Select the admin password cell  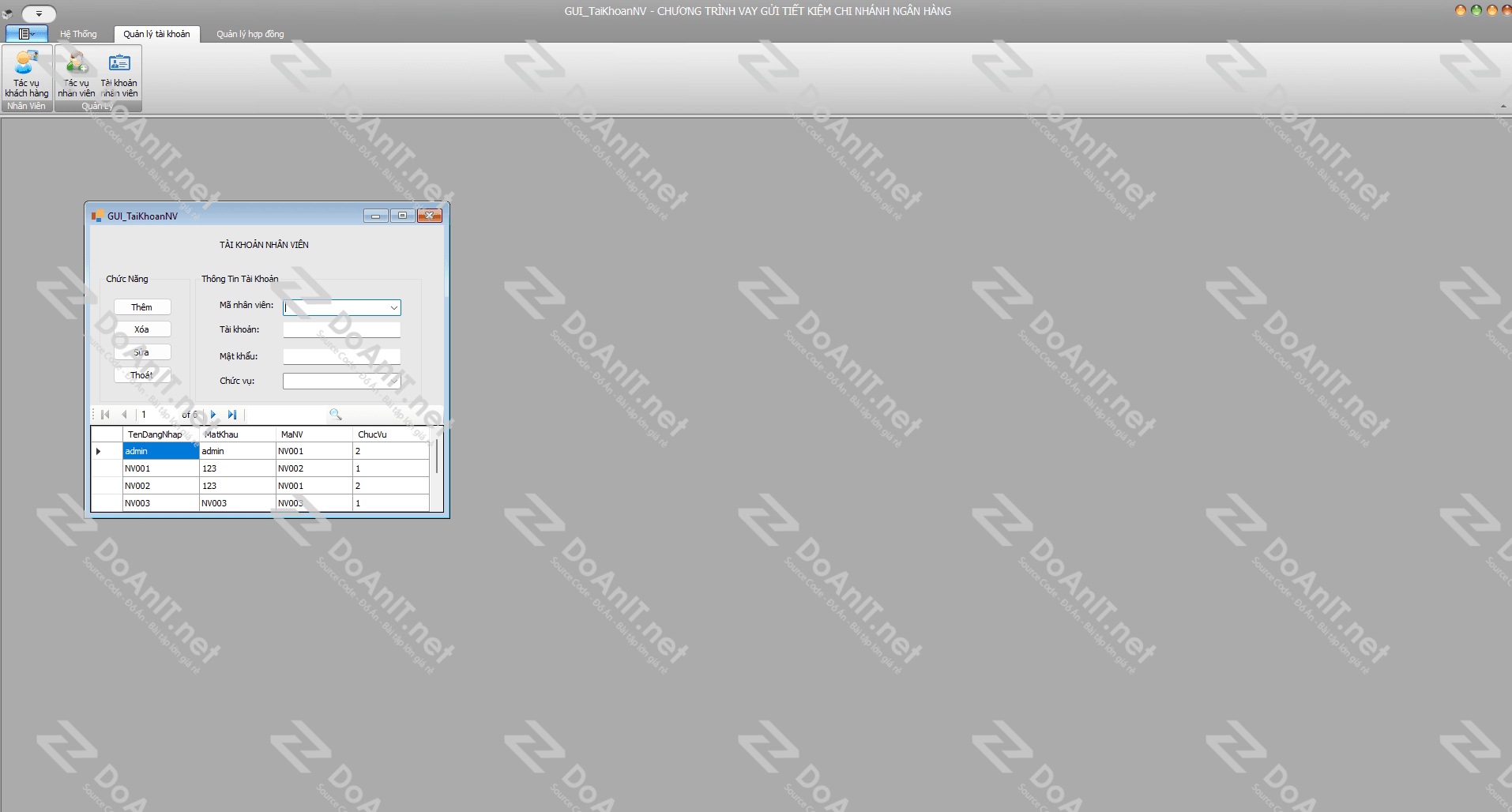coord(238,451)
